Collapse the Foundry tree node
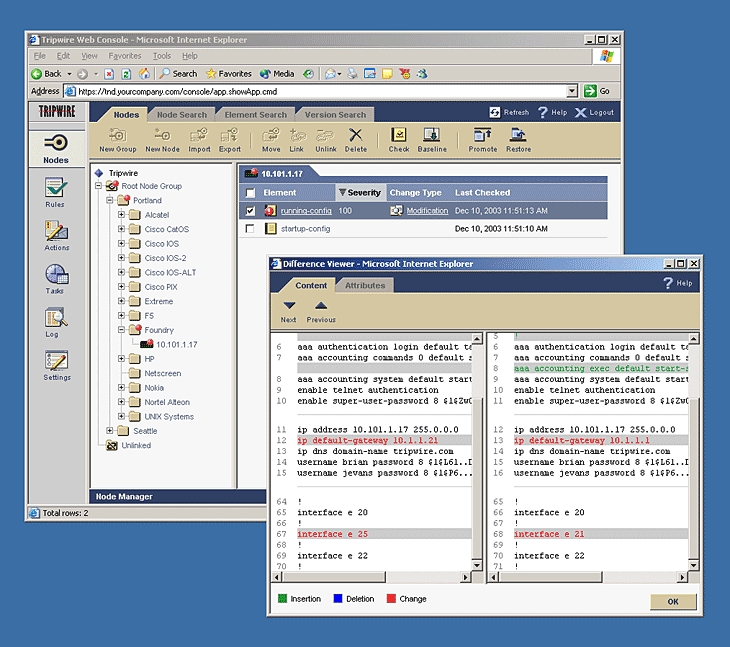Screen dimensions: 730x647 coord(122,330)
